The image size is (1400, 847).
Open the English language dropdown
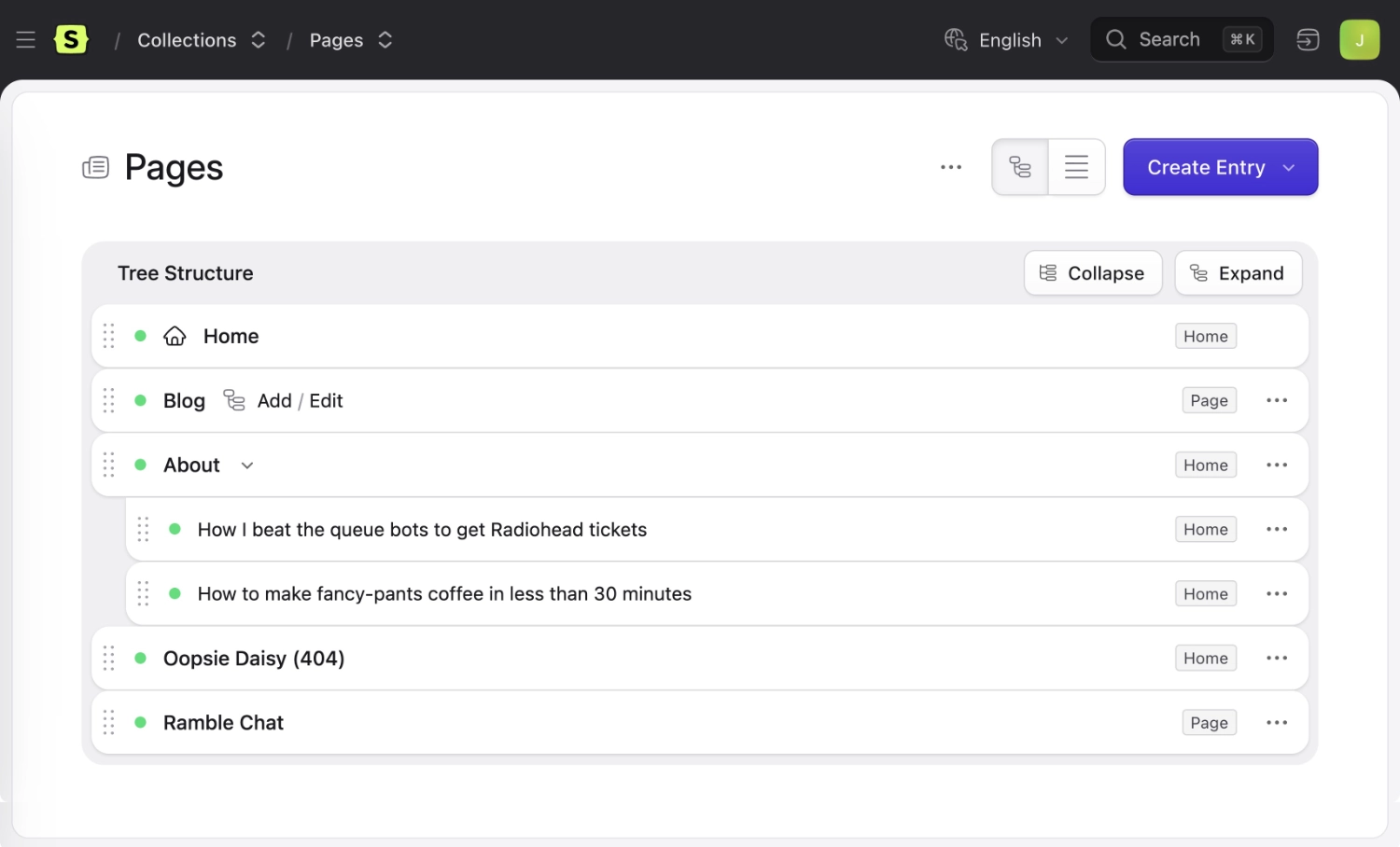point(1007,40)
